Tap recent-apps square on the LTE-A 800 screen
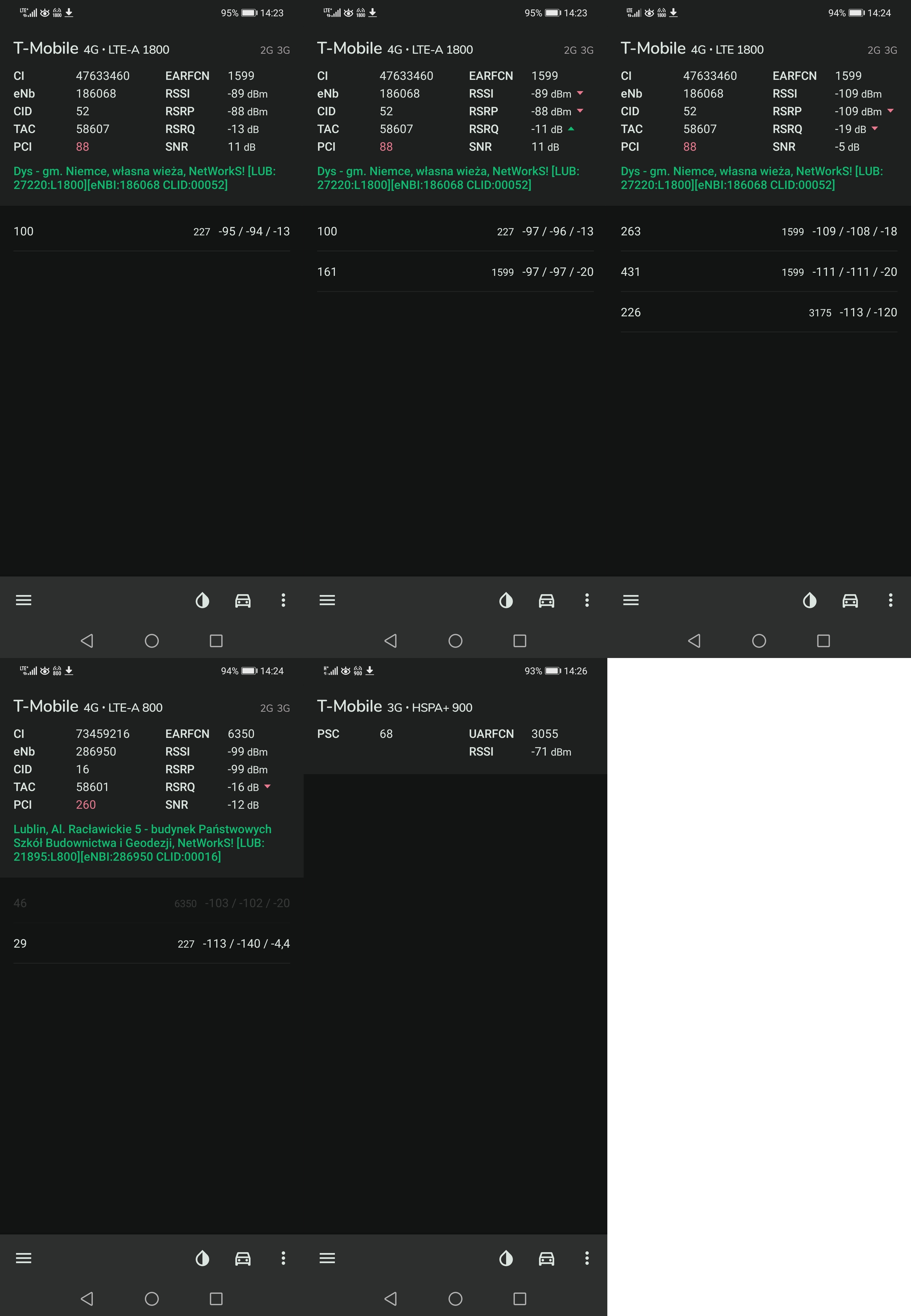This screenshot has height=1316, width=911. click(216, 1298)
